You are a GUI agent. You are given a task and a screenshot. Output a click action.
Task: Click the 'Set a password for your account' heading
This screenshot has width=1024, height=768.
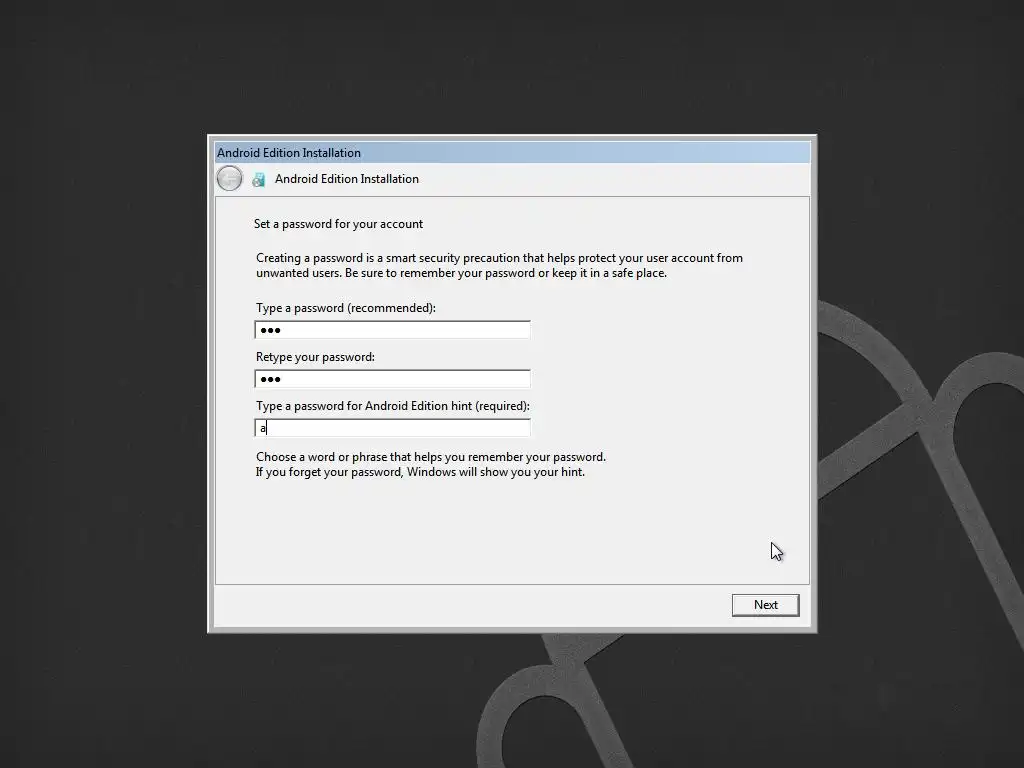point(338,224)
